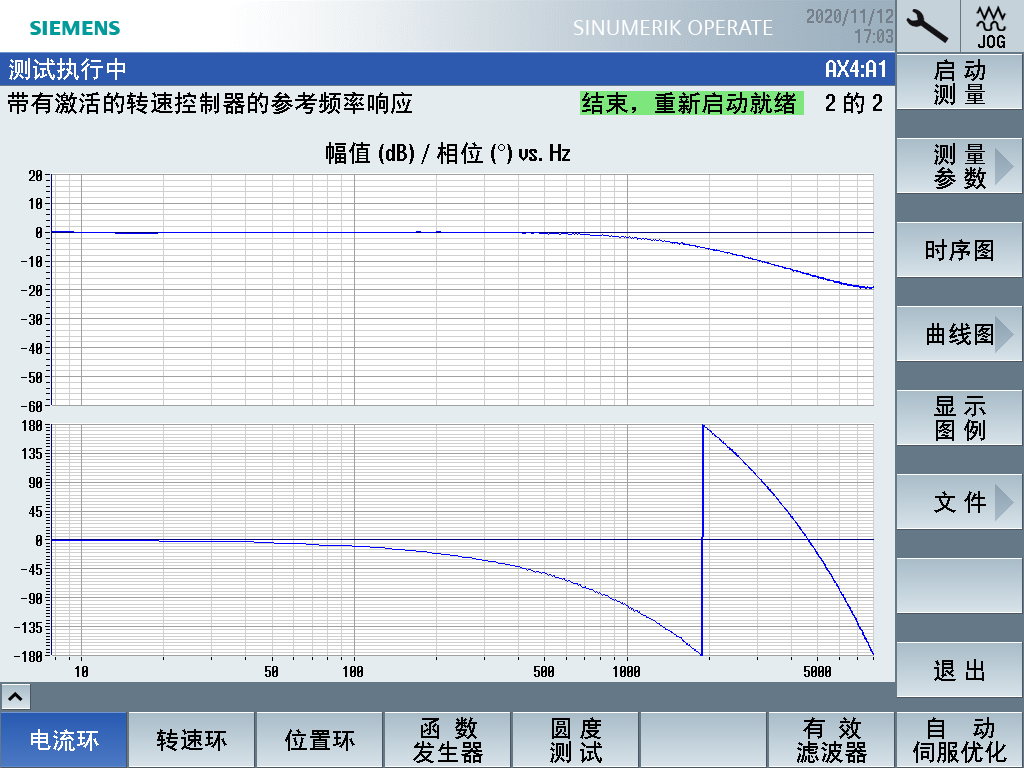Click the JOG mode icon
The height and width of the screenshot is (768, 1024).
(991, 25)
